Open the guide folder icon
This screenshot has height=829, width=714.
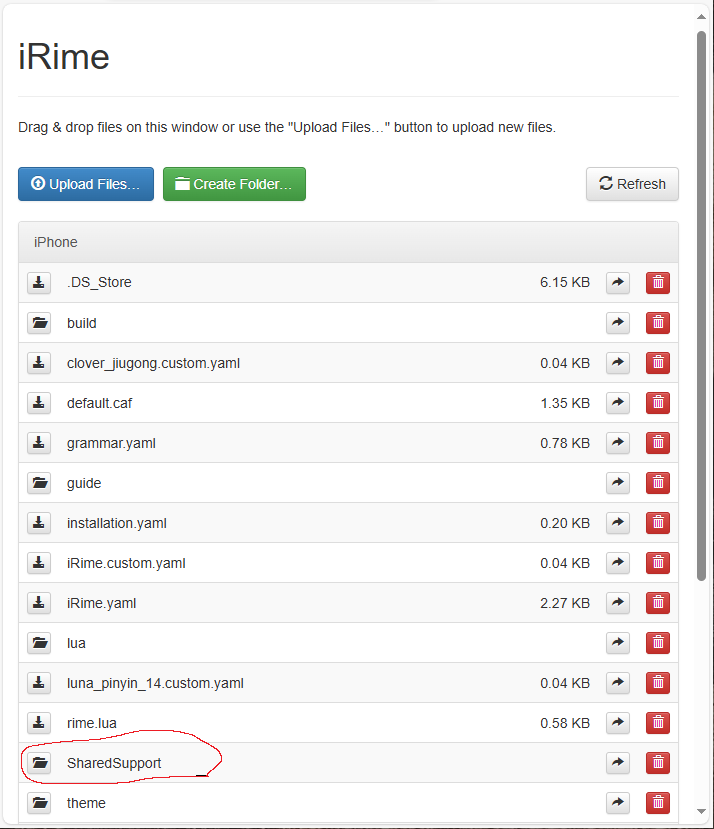(39, 483)
